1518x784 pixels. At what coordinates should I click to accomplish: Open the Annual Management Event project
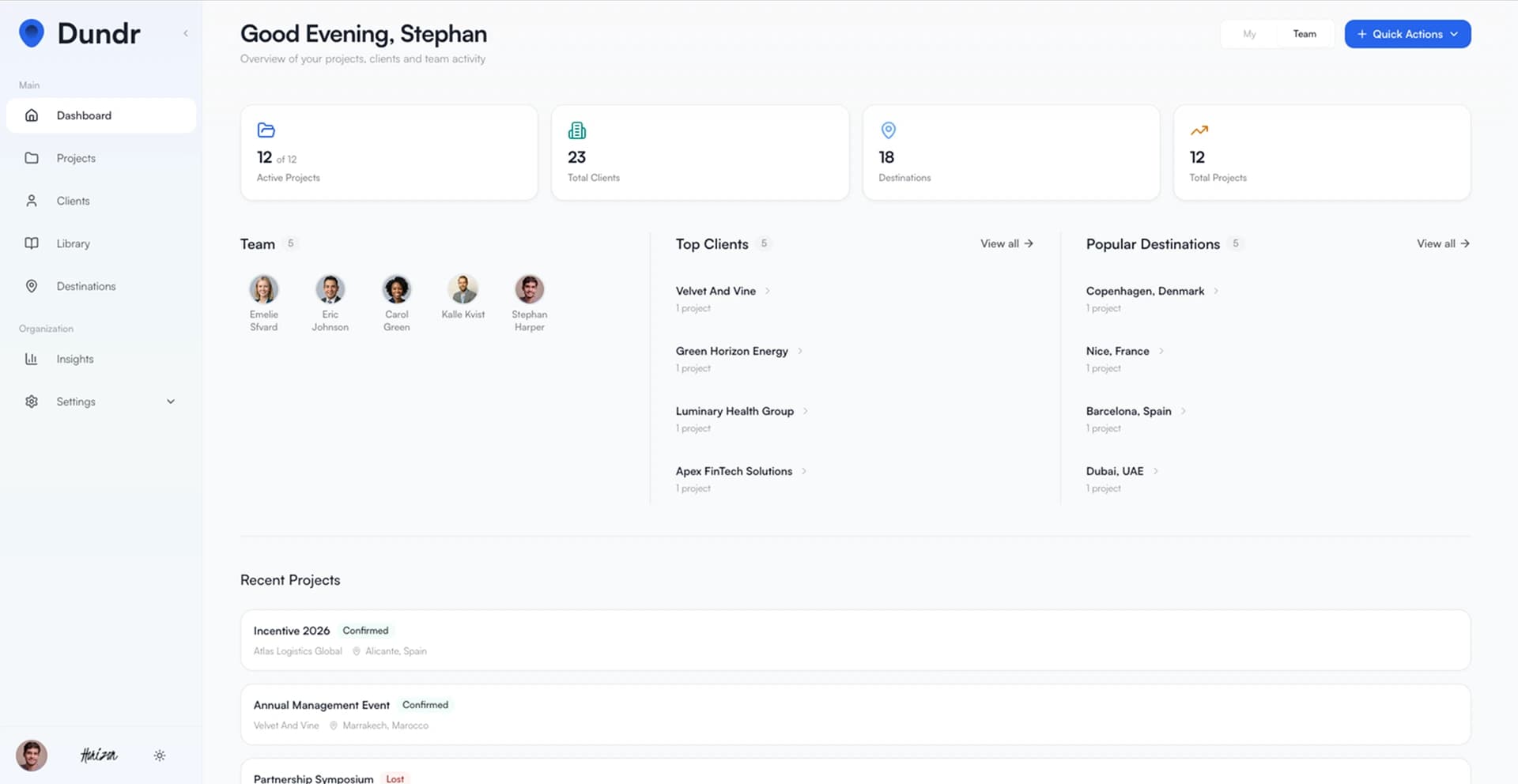(x=855, y=714)
